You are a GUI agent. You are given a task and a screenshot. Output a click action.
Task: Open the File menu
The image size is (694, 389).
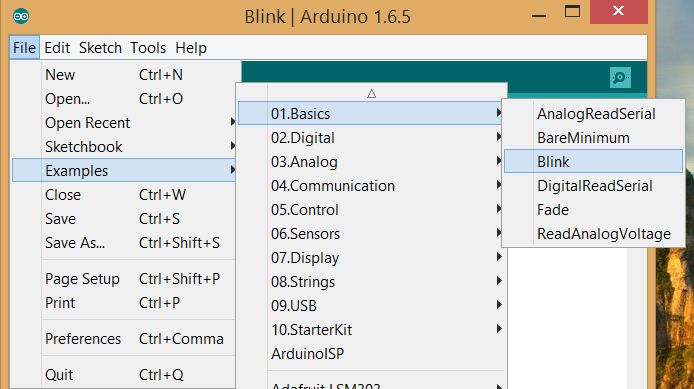pyautogui.click(x=24, y=47)
